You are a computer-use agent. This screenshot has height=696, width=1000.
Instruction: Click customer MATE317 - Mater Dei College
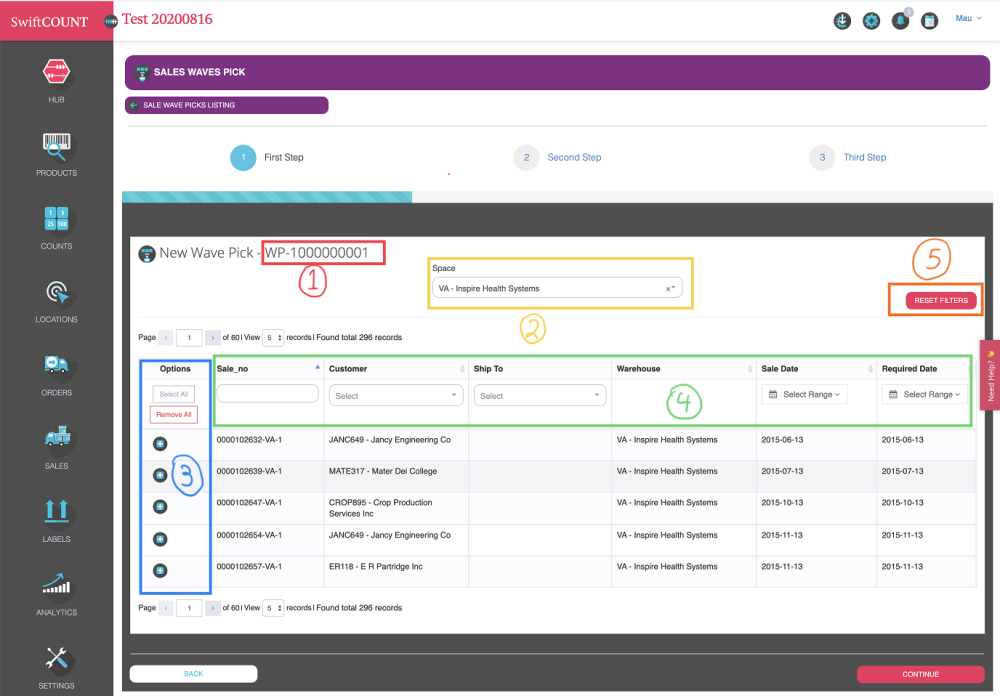(x=383, y=471)
